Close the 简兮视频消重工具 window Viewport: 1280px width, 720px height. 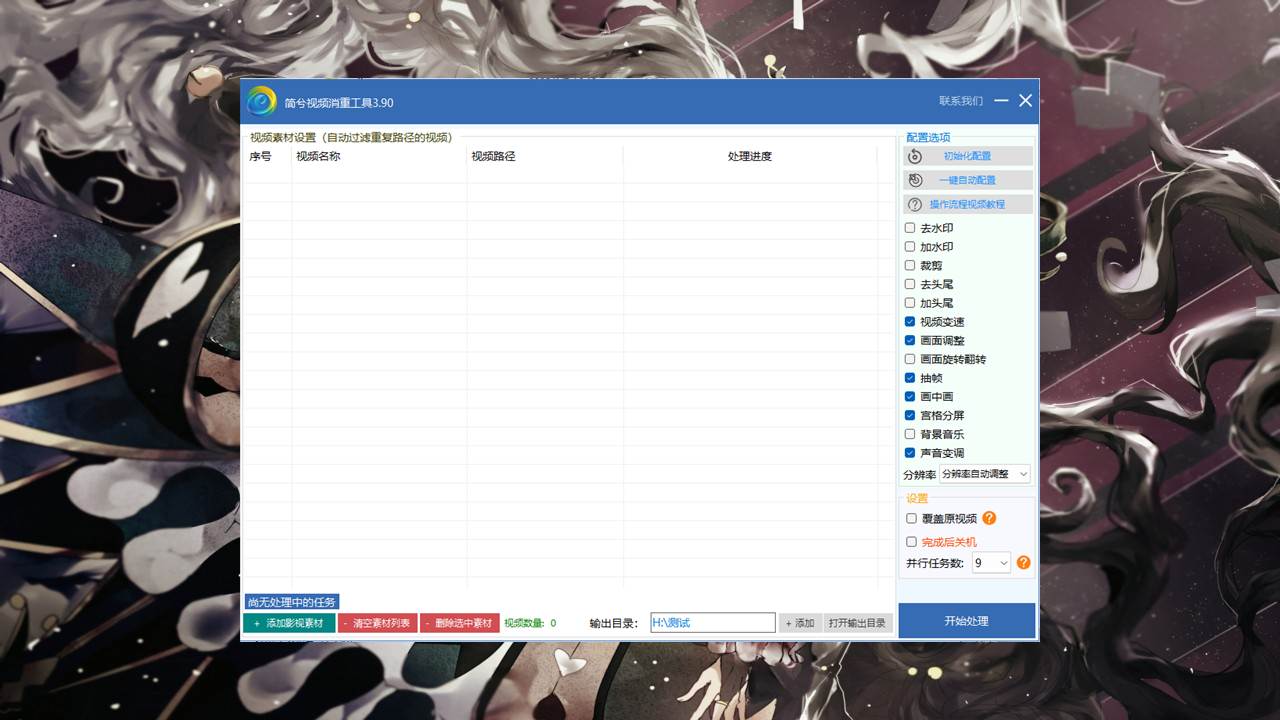coord(1025,101)
